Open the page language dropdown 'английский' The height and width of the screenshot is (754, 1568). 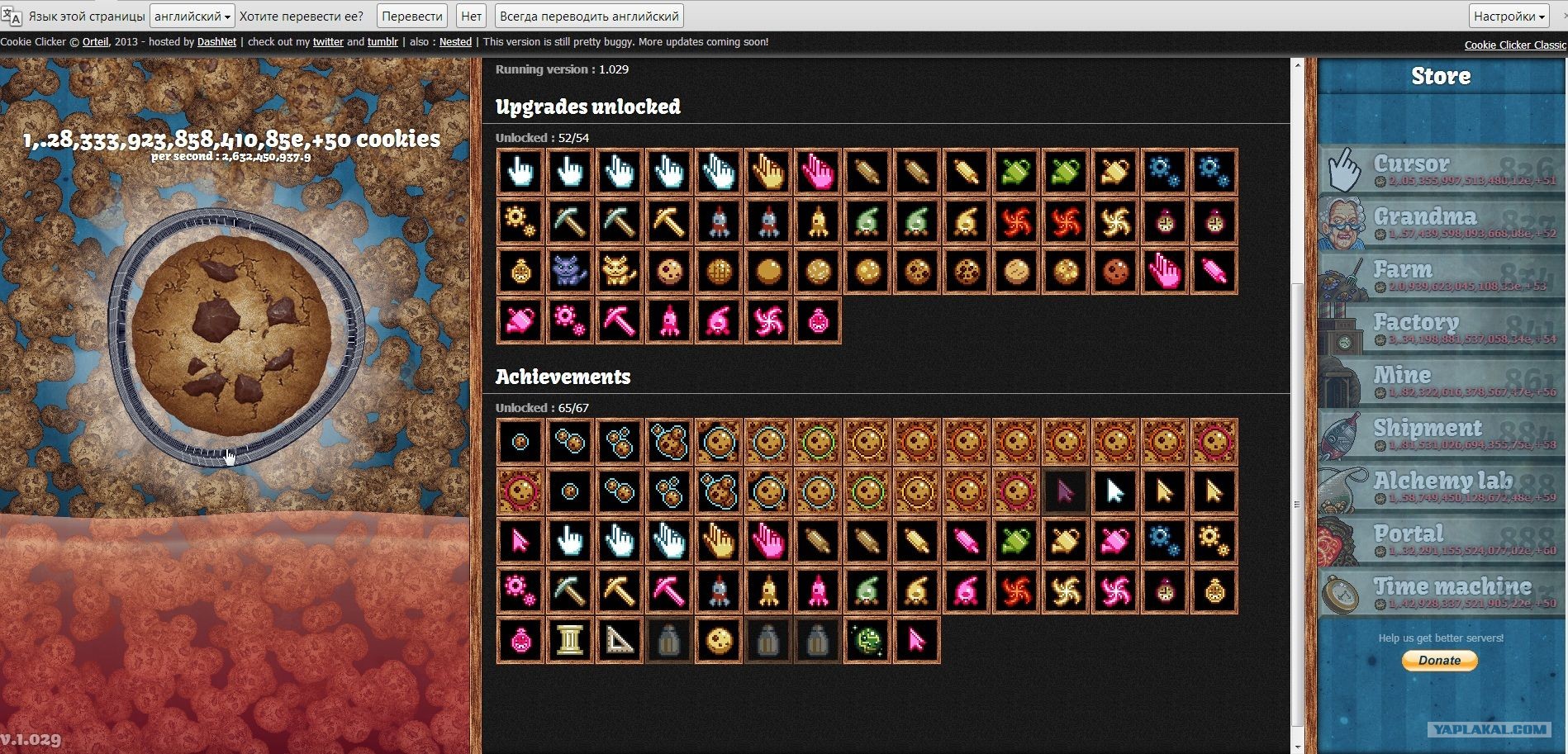192,16
